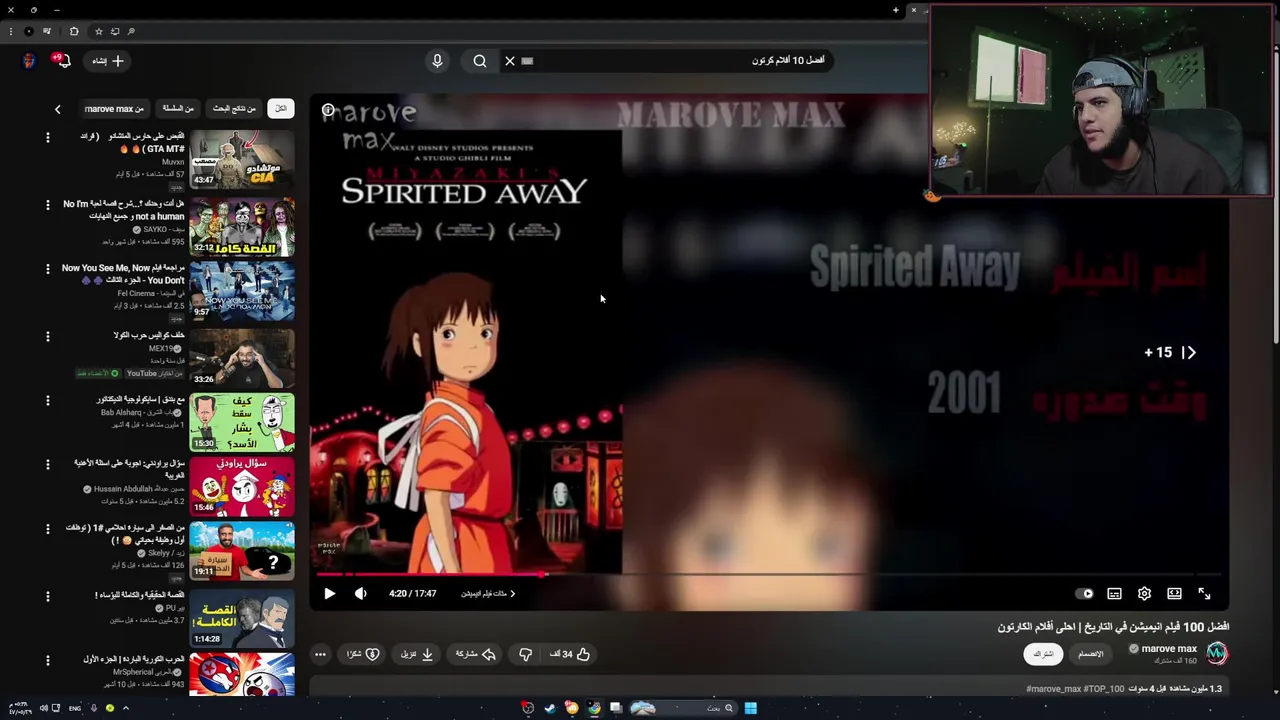The image size is (1280, 720).
Task: Open the No I'm not a human video thumbnail
Action: (x=242, y=225)
